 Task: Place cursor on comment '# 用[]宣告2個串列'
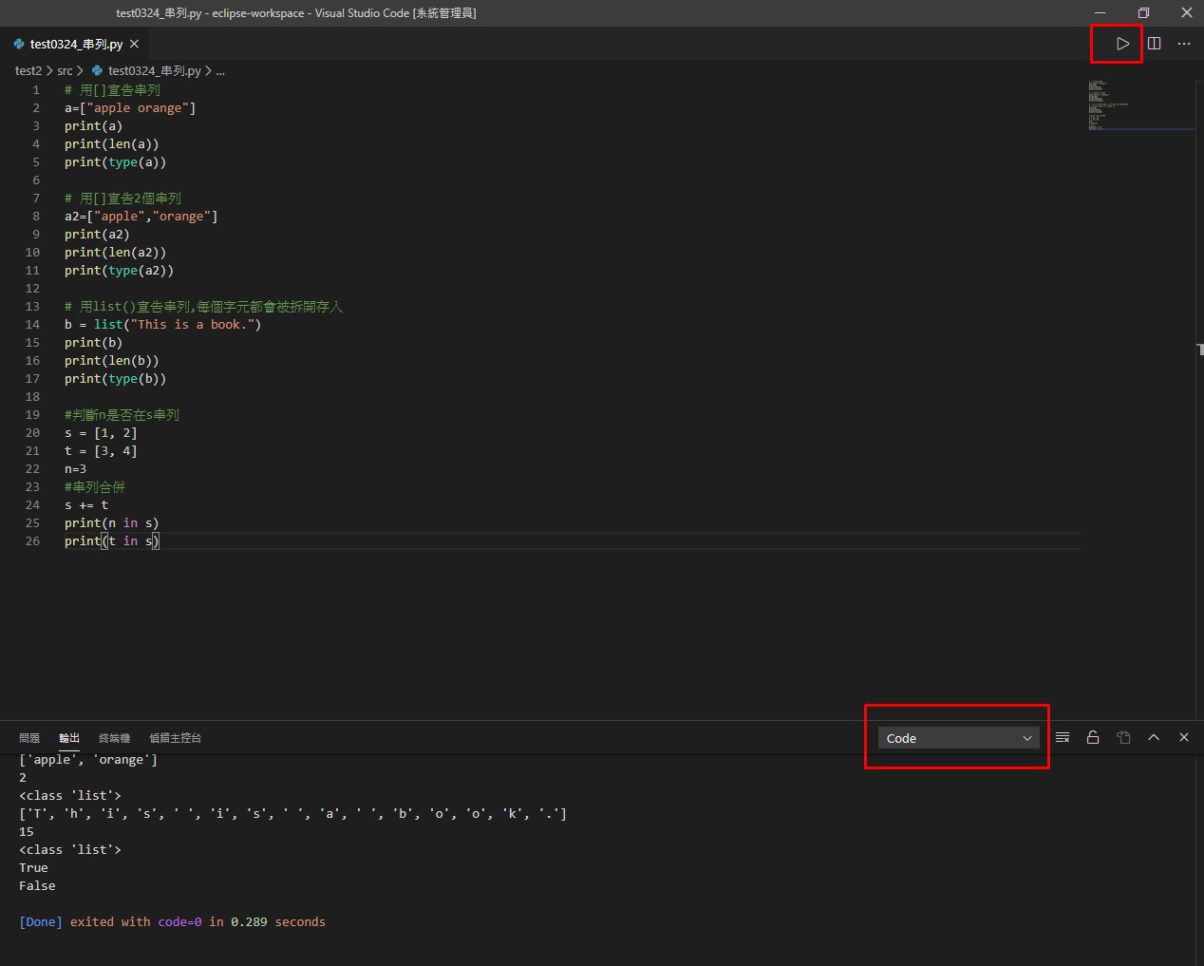[123, 198]
